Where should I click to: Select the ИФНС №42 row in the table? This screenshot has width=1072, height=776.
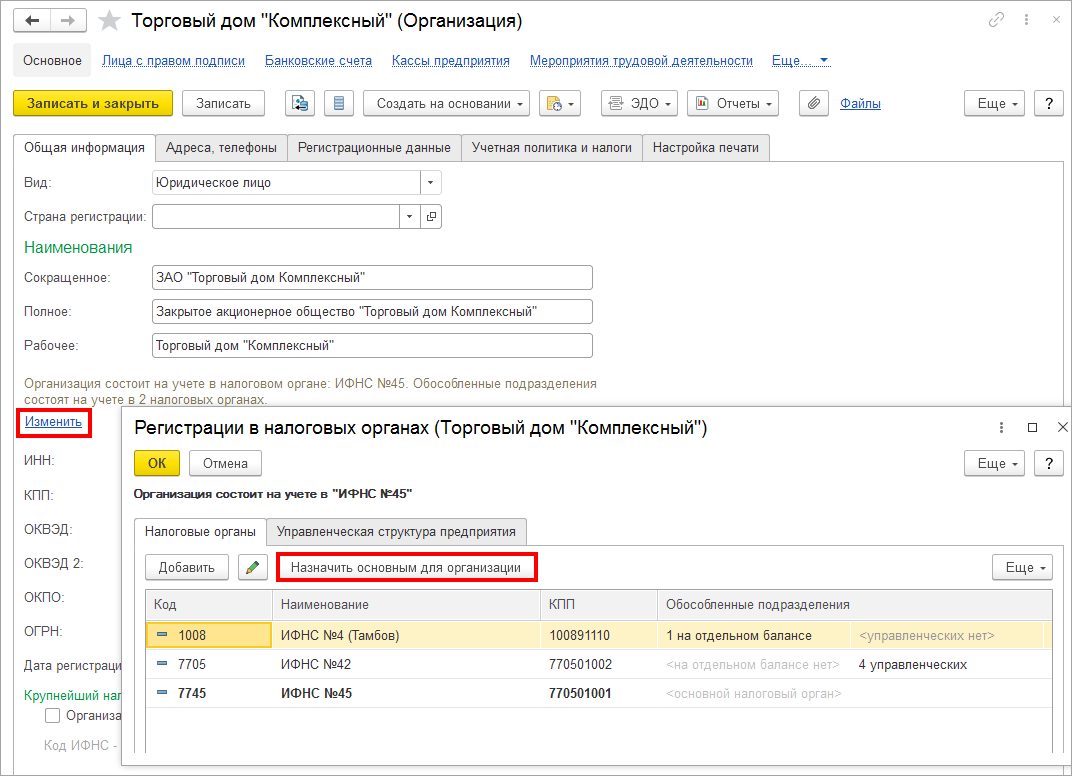click(x=315, y=664)
